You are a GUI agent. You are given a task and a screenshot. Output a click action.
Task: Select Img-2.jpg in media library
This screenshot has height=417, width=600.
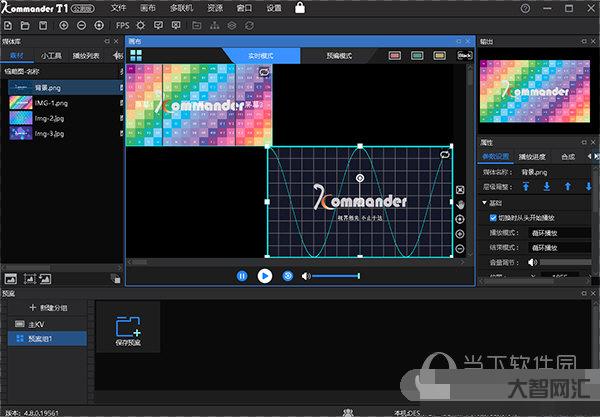pyautogui.click(x=65, y=118)
